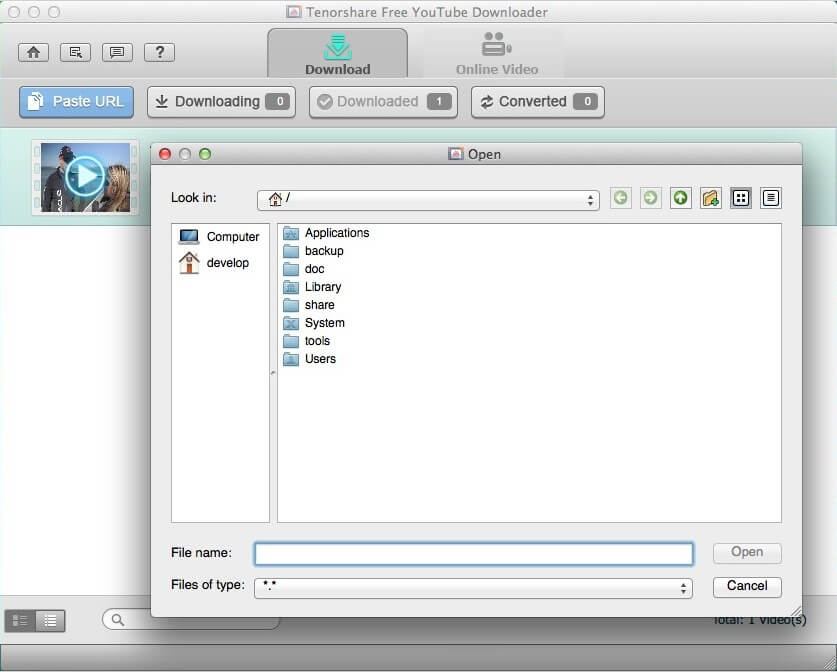Viewport: 837px width, 672px height.
Task: Click the search magnifier icon at bottom
Action: [118, 620]
